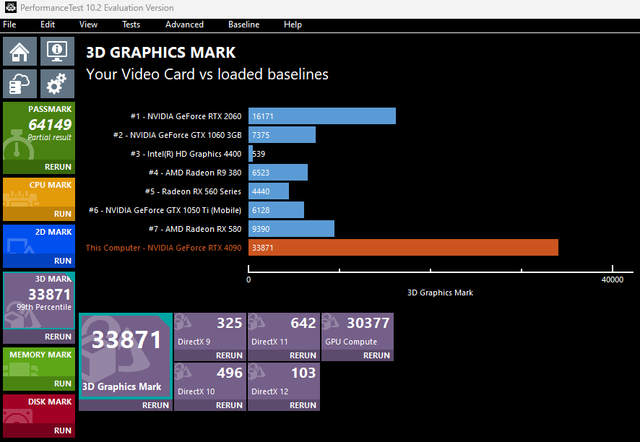Select the GPU Compute result tile
Image resolution: width=640 pixels, height=442 pixels.
[358, 331]
